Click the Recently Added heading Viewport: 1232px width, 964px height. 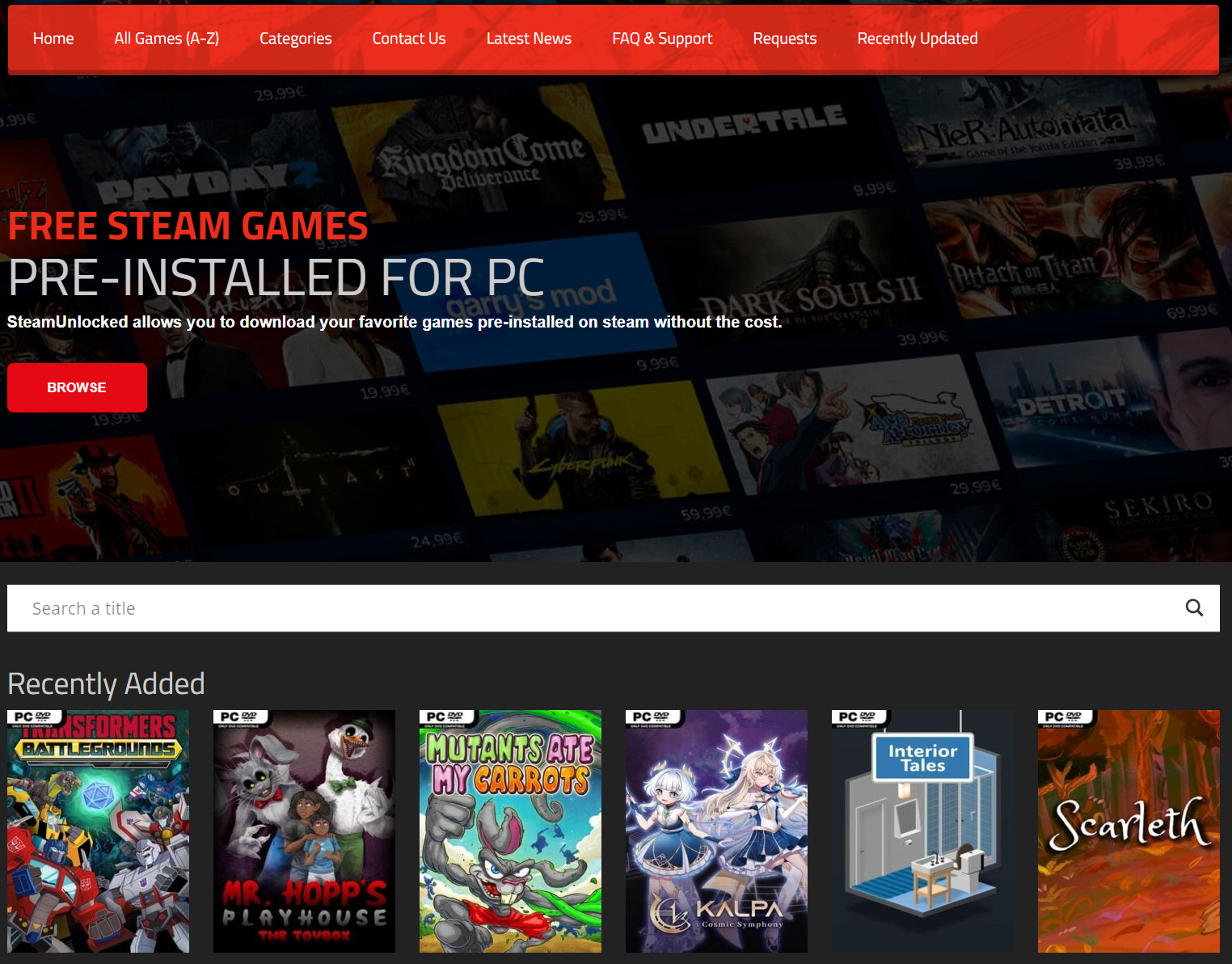(106, 684)
